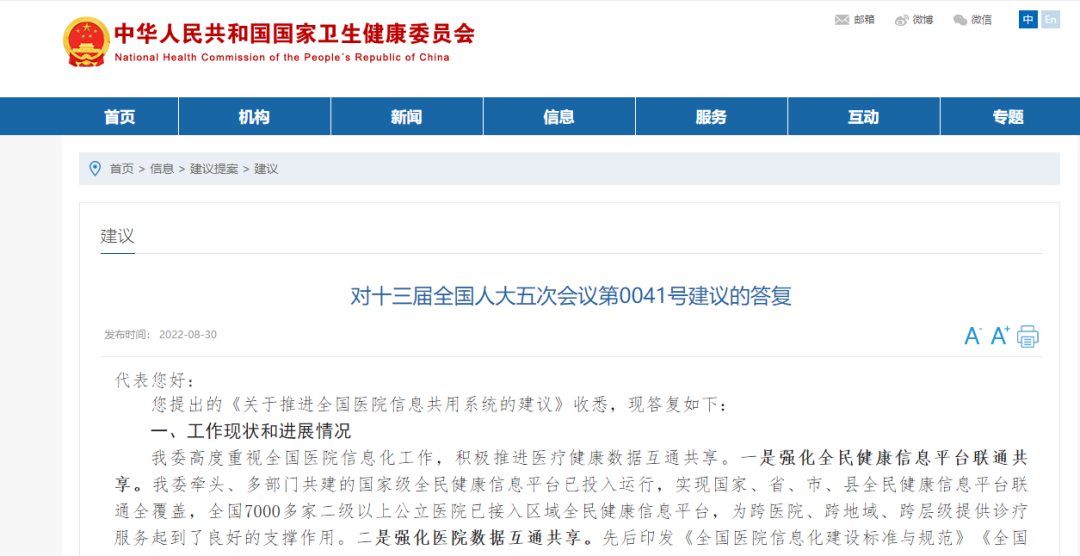Viewport: 1080px width, 556px height.
Task: Go to 首页 in breadcrumb
Action: 122,169
